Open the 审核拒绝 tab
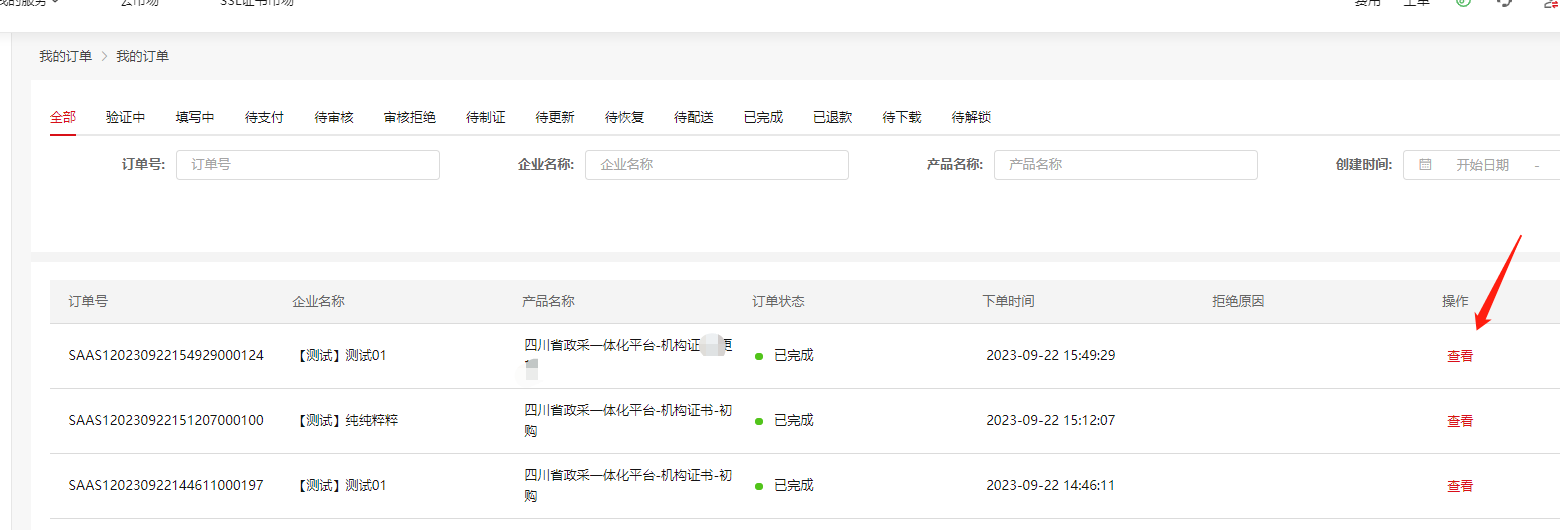The image size is (1560, 530). (x=409, y=117)
